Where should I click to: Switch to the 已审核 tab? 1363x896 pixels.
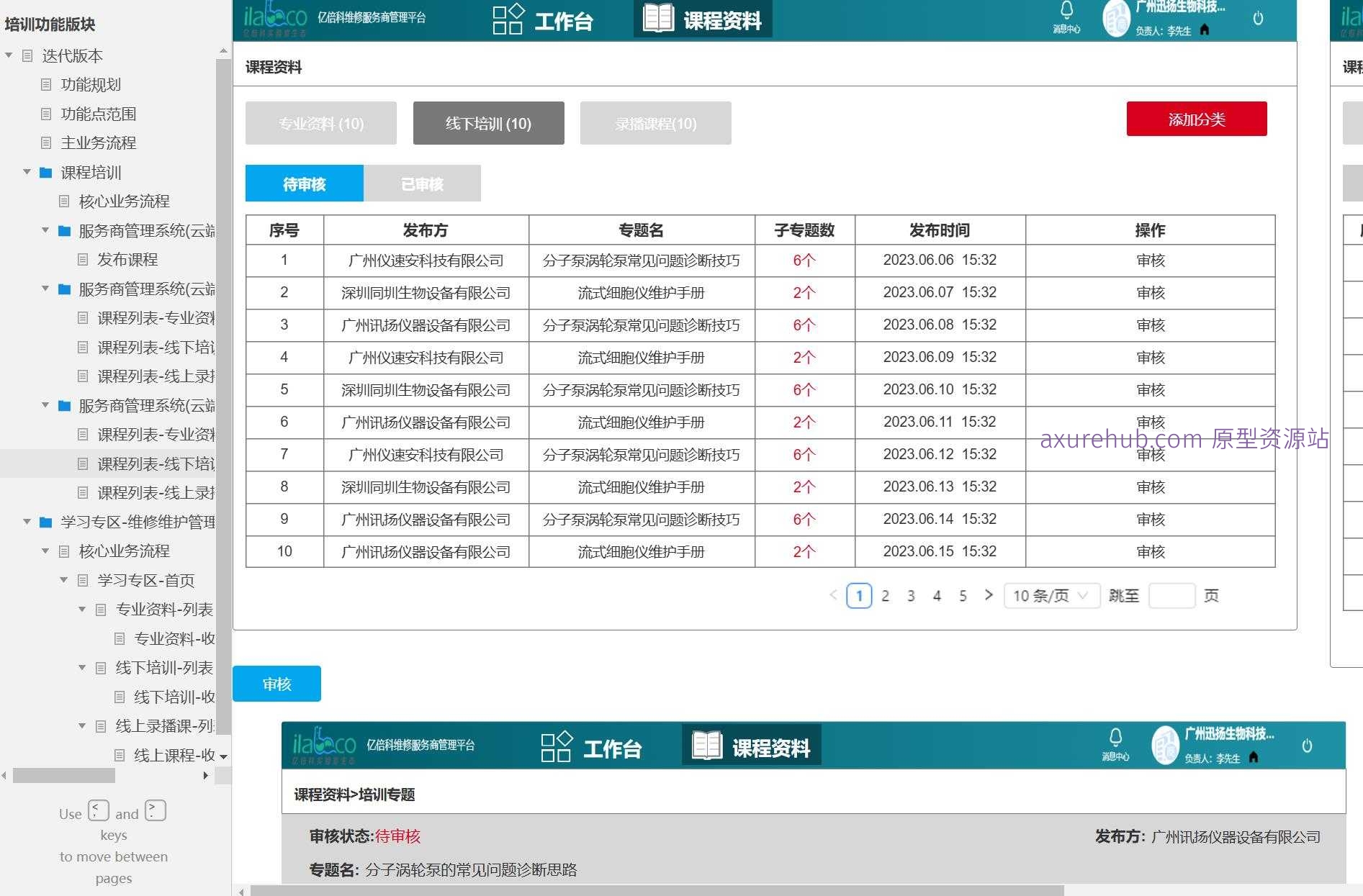422,184
